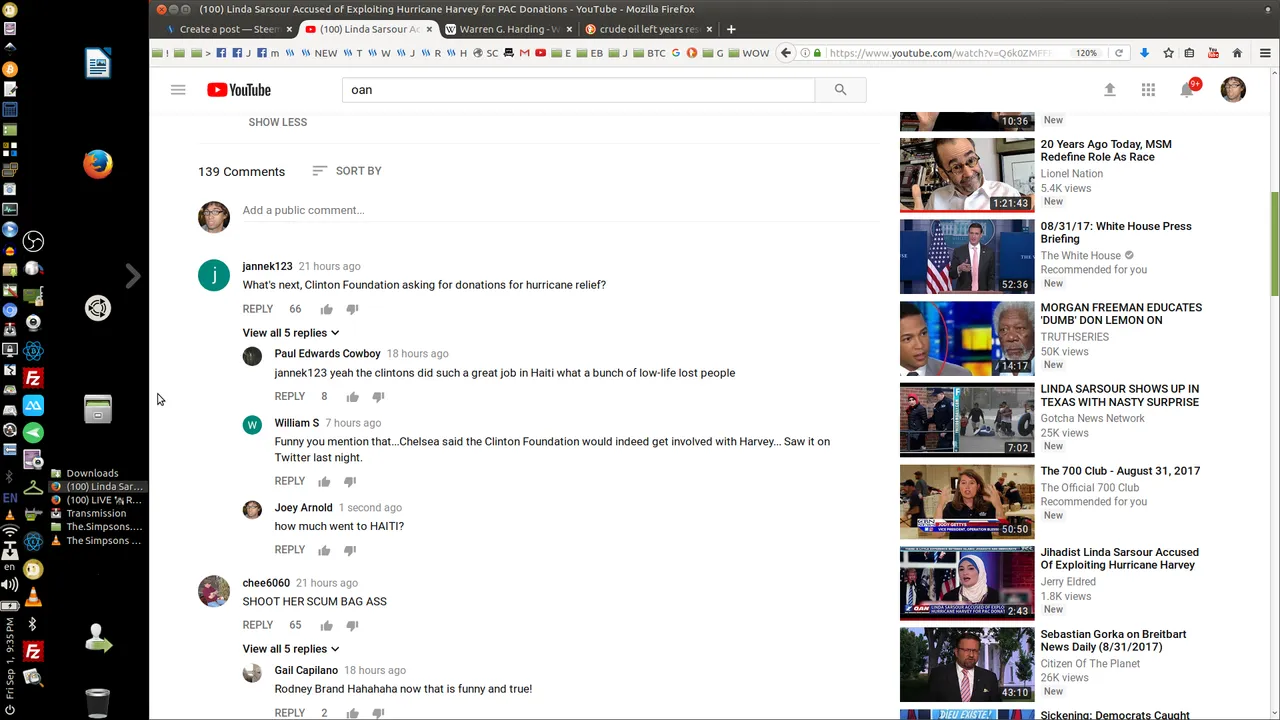Click the Firefox URL address bar
Viewport: 1280px width, 720px height.
pos(940,53)
